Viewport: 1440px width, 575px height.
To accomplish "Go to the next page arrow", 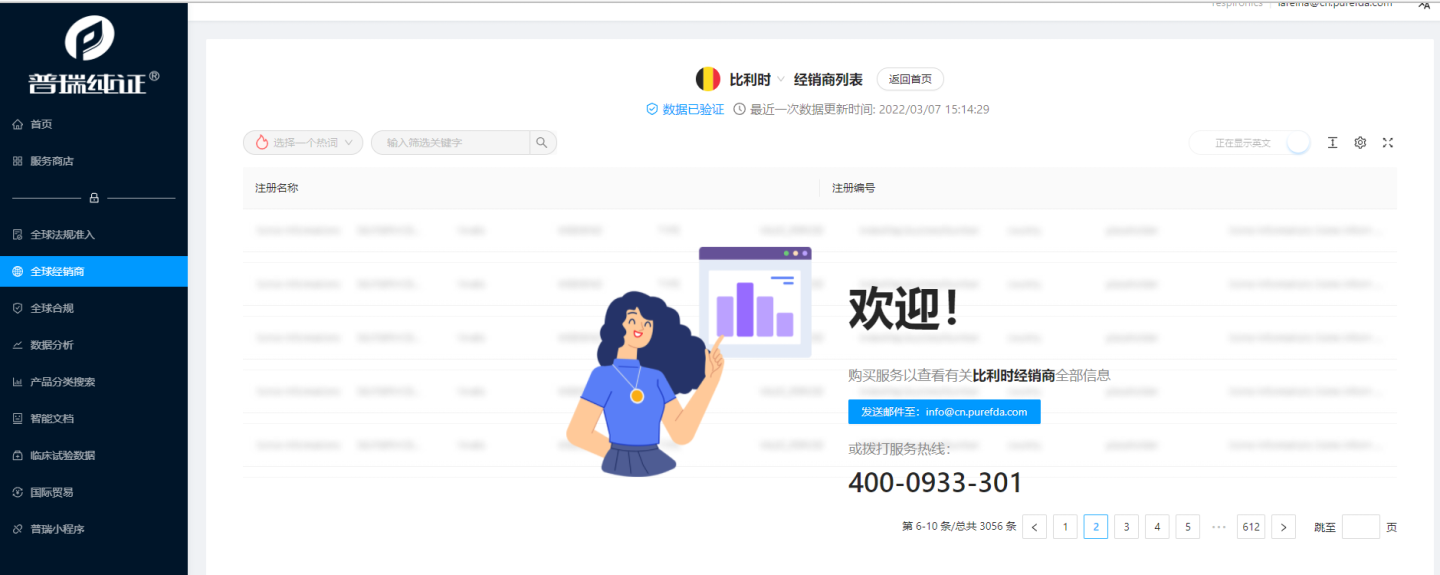I will 1284,527.
